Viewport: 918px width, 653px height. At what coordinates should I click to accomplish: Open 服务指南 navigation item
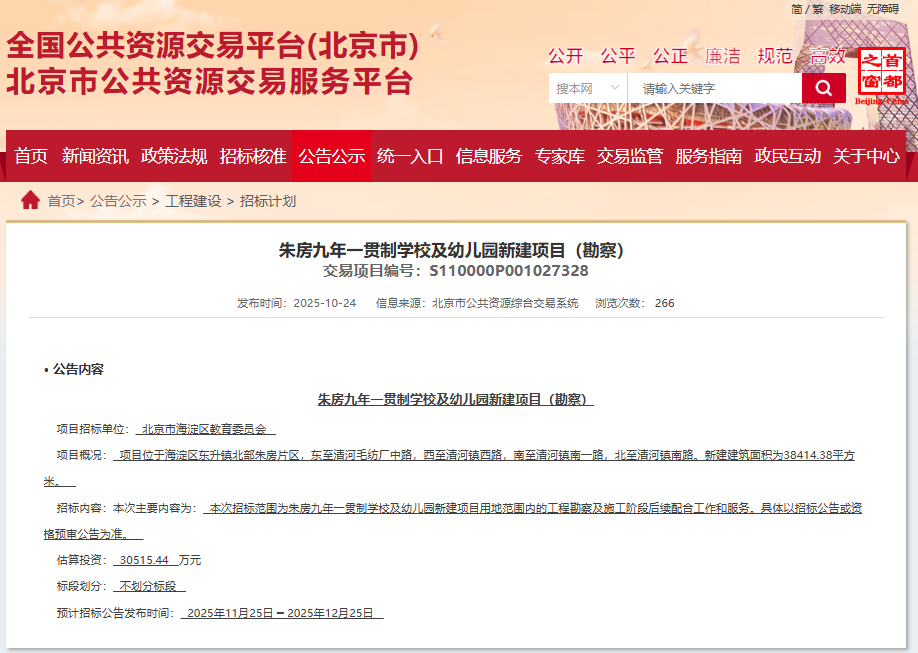click(x=709, y=156)
